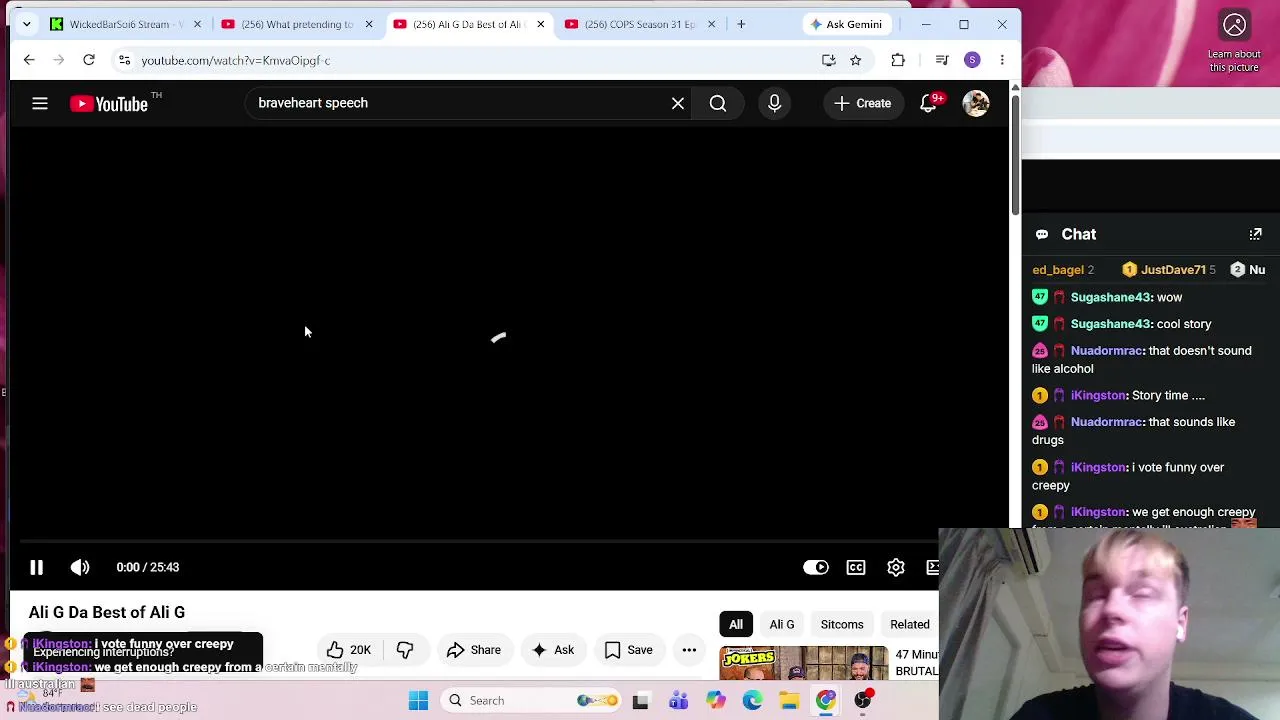Open Microsoft Teams from the taskbar
Viewport: 1280px width, 720px height.
678,700
